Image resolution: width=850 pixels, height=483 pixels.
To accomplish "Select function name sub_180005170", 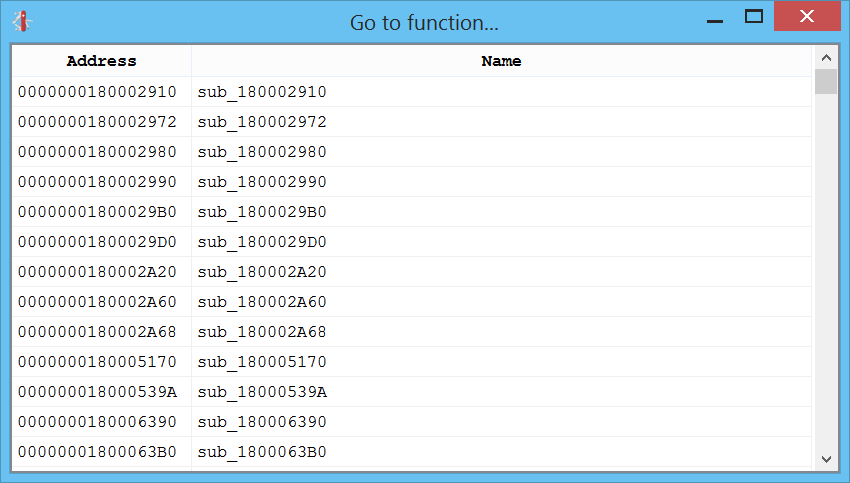I will point(262,362).
